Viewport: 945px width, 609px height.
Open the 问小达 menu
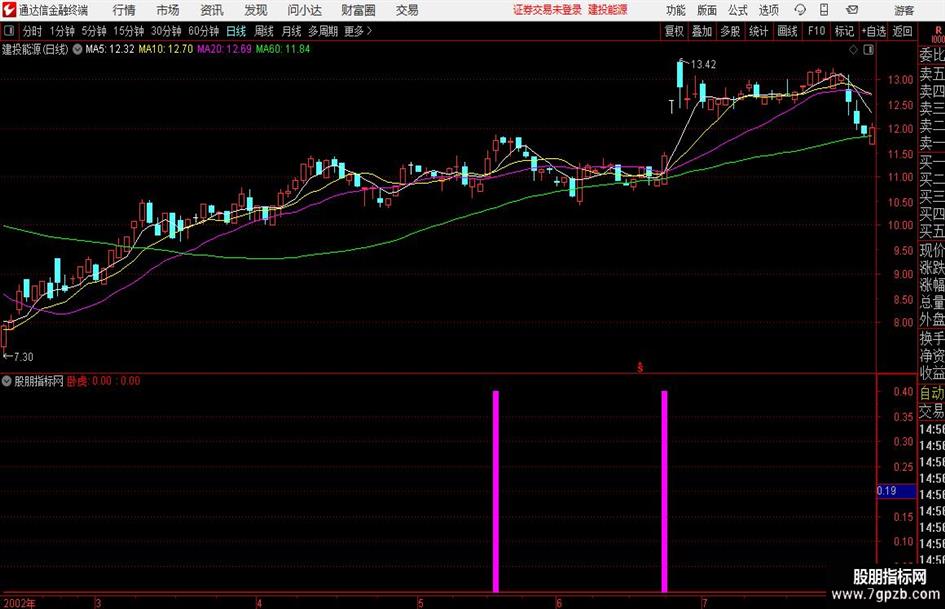pyautogui.click(x=304, y=10)
